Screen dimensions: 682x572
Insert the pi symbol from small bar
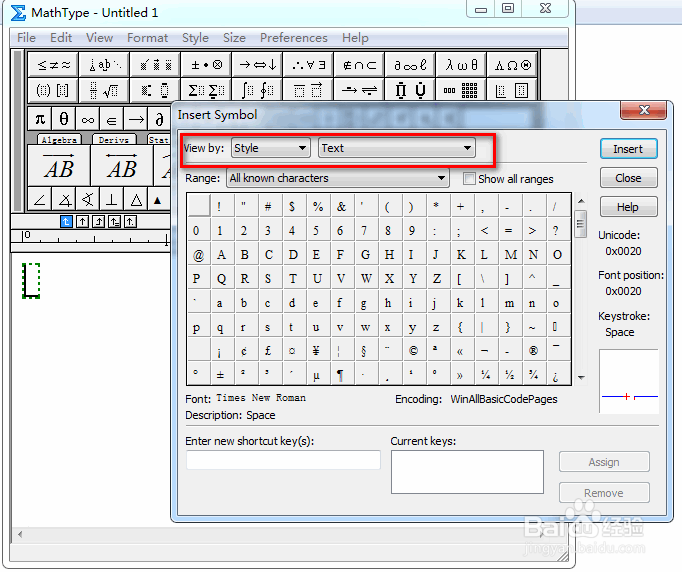(40, 119)
